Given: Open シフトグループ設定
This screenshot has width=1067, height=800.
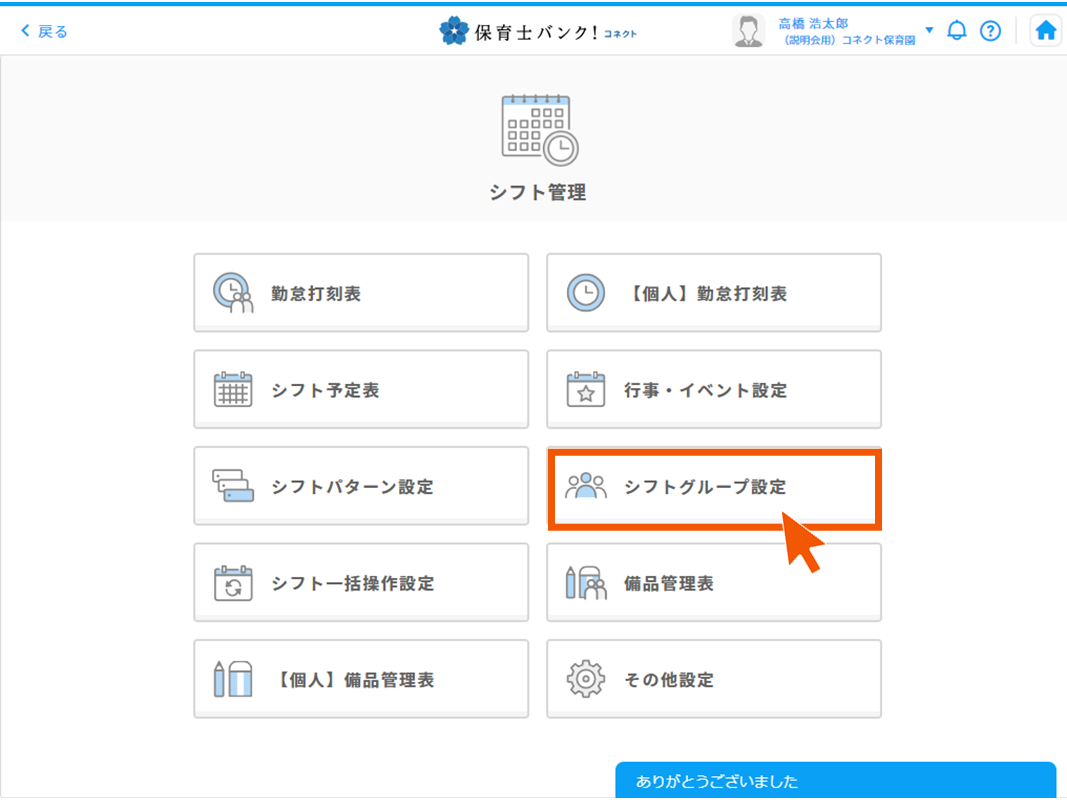Looking at the screenshot, I should pyautogui.click(x=713, y=487).
